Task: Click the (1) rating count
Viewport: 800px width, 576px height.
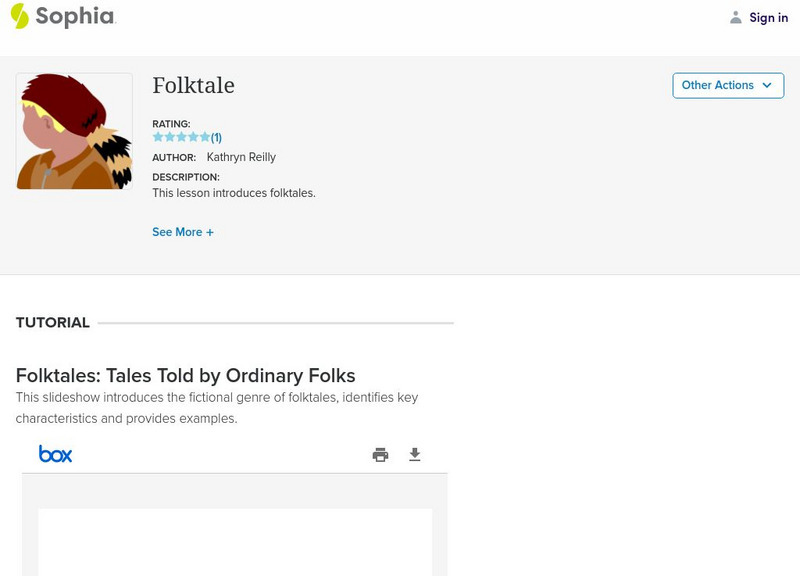Action: pyautogui.click(x=216, y=137)
